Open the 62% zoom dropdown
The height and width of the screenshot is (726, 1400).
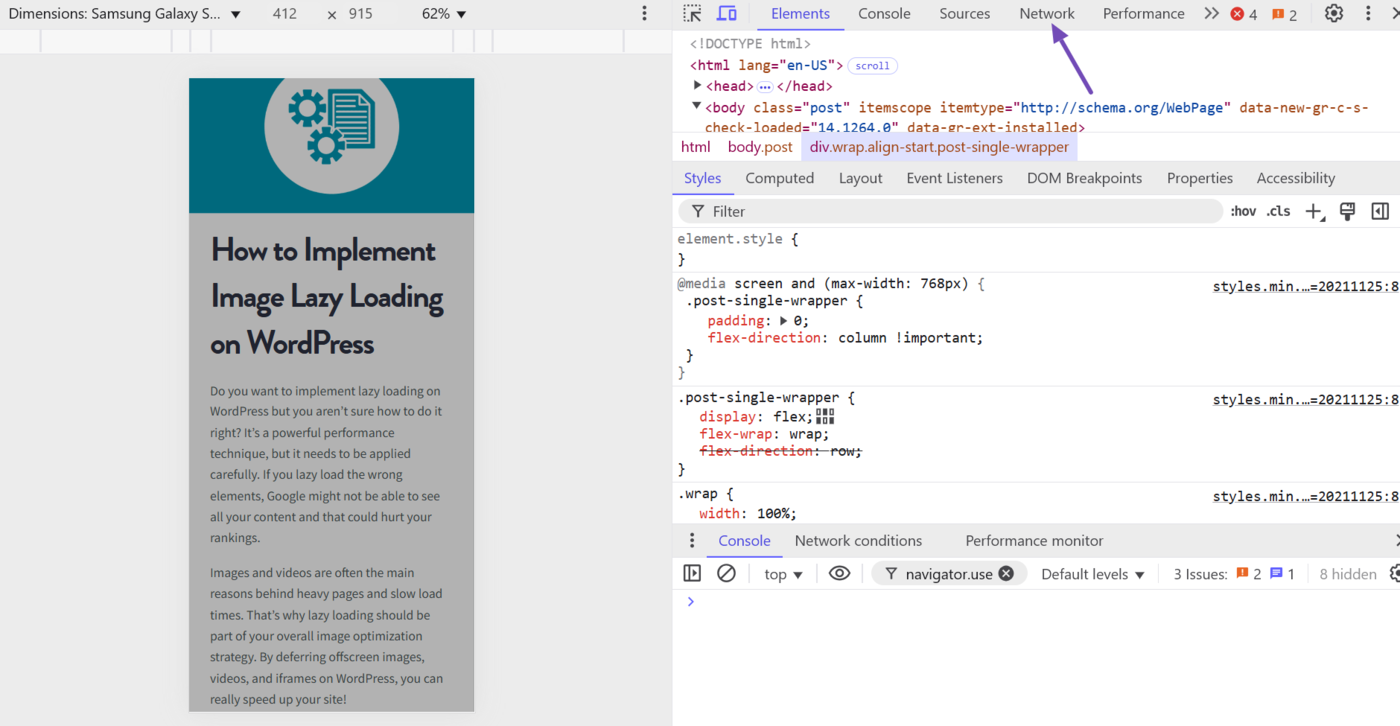tap(444, 14)
